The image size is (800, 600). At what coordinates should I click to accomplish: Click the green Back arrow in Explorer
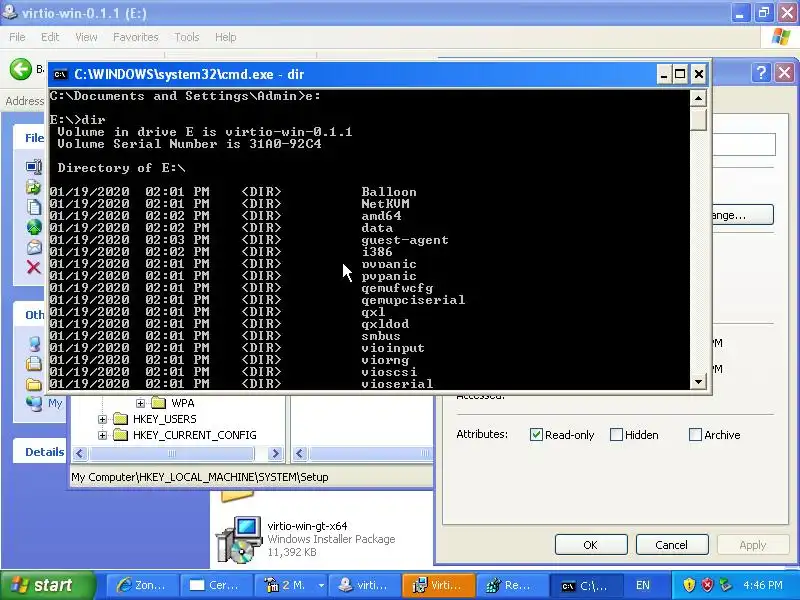[x=20, y=69]
